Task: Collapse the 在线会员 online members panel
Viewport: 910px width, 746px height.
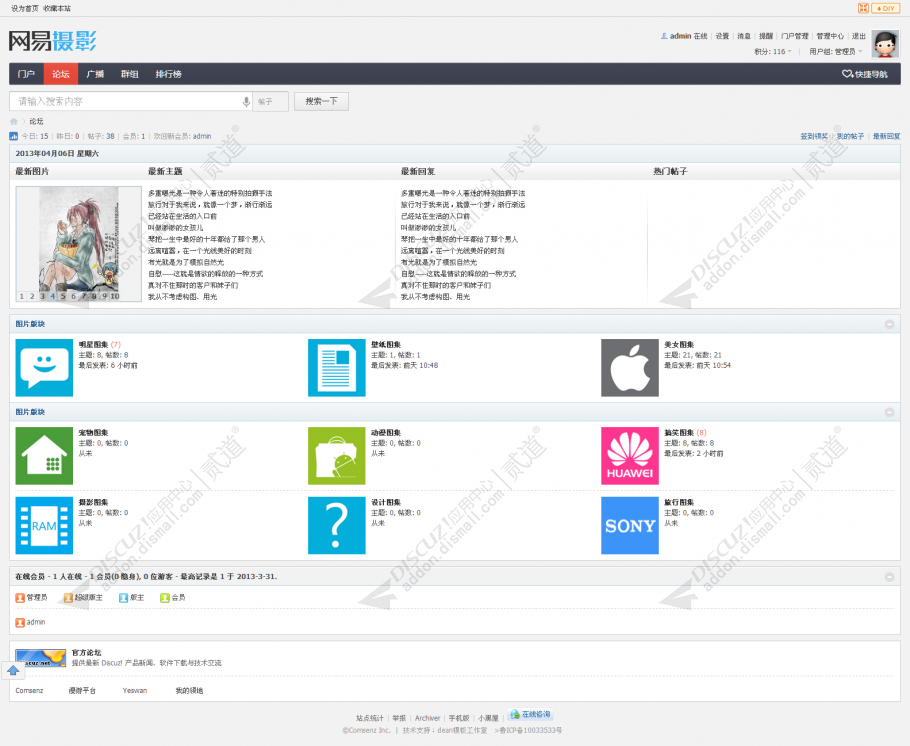Action: point(889,576)
